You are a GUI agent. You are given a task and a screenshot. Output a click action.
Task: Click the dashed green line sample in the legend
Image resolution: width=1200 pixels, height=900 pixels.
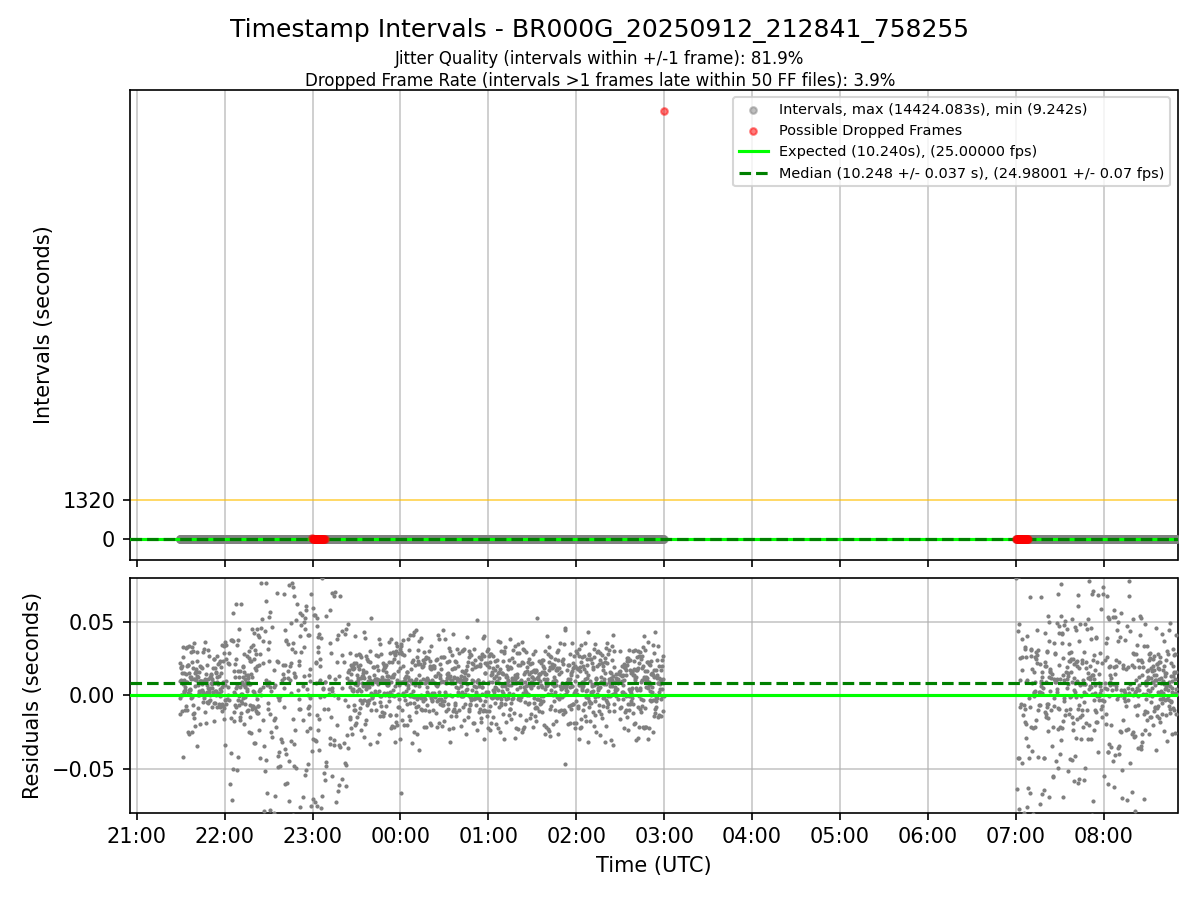754,173
